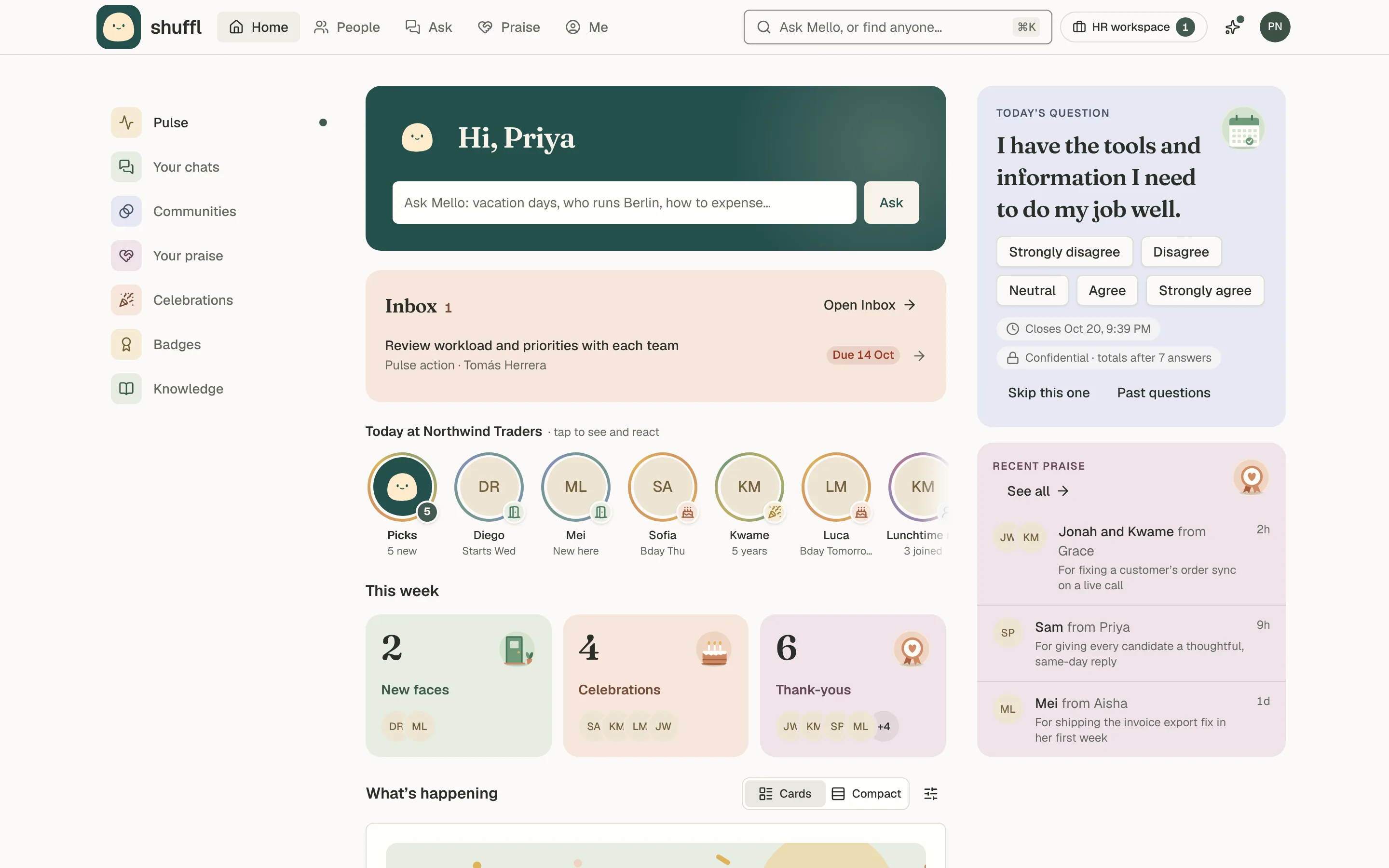Select the Neutral answer option
The height and width of the screenshot is (868, 1389).
[x=1032, y=290]
